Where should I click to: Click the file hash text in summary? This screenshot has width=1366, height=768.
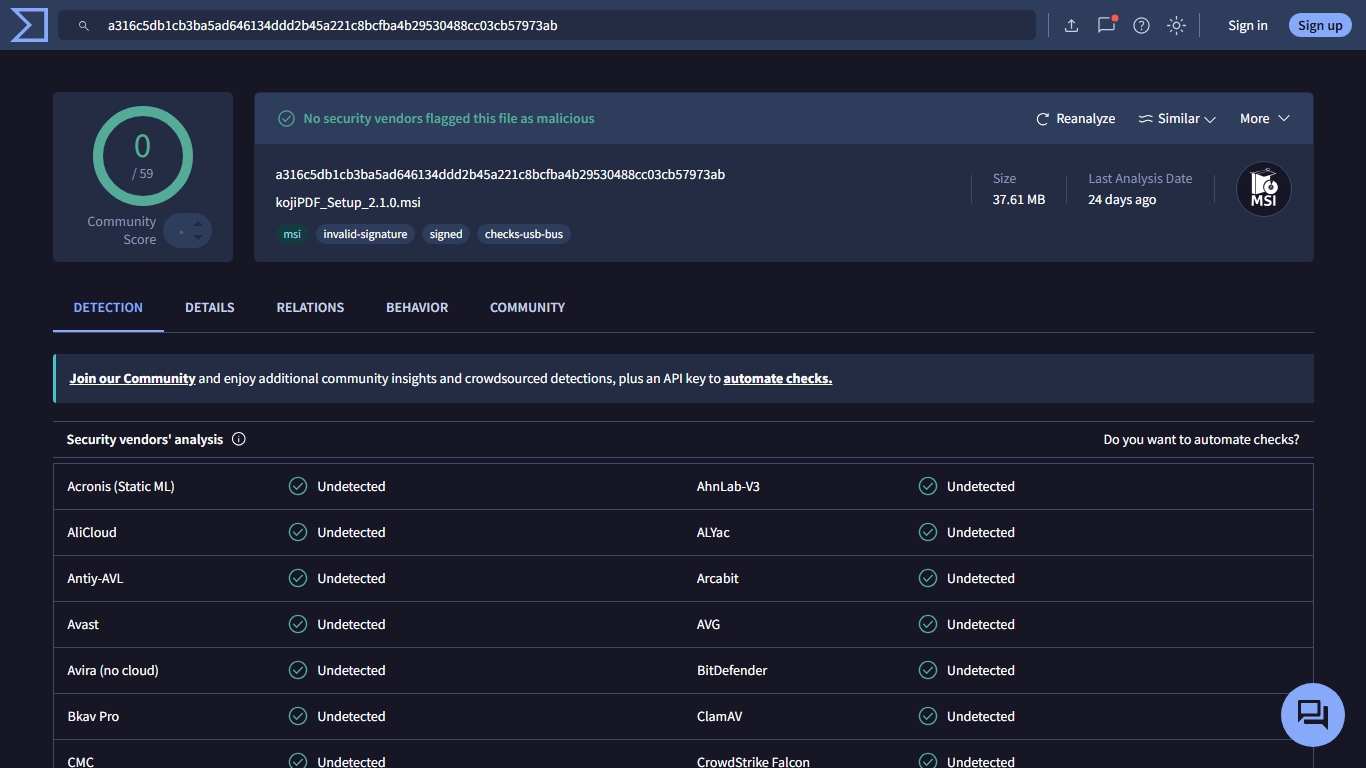[500, 174]
